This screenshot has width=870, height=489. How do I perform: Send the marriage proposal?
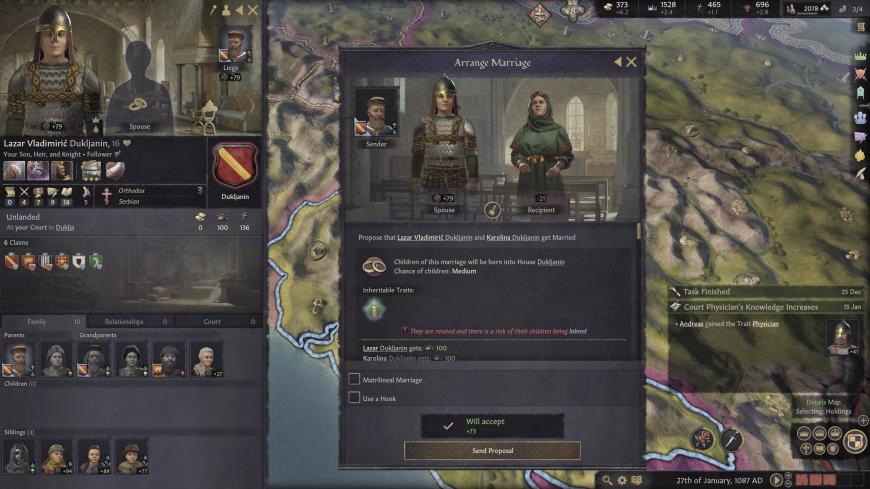coord(492,451)
